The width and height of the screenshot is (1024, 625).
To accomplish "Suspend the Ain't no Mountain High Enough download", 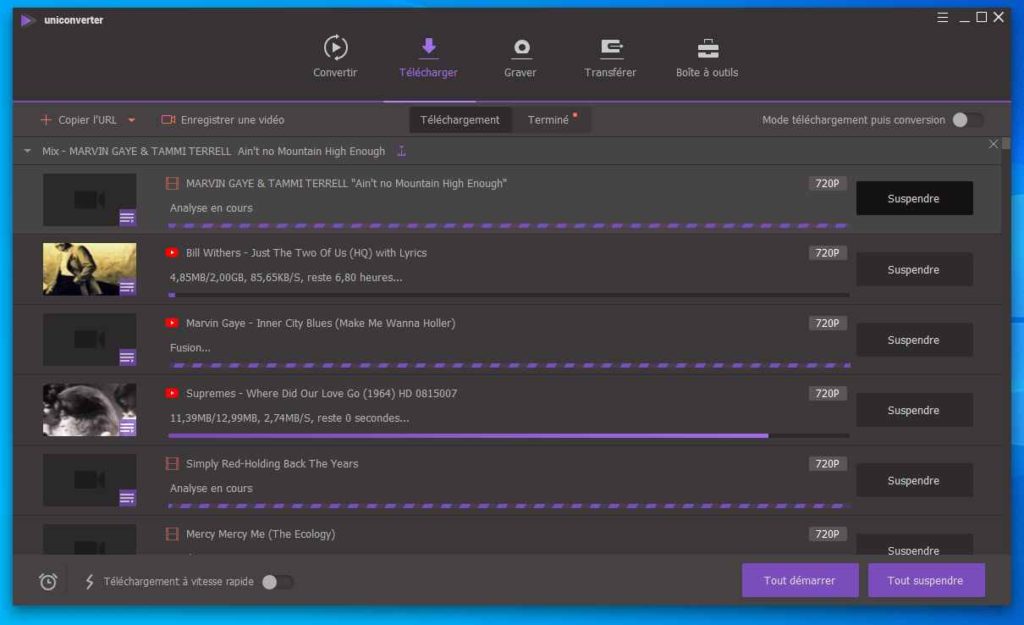I will (914, 199).
